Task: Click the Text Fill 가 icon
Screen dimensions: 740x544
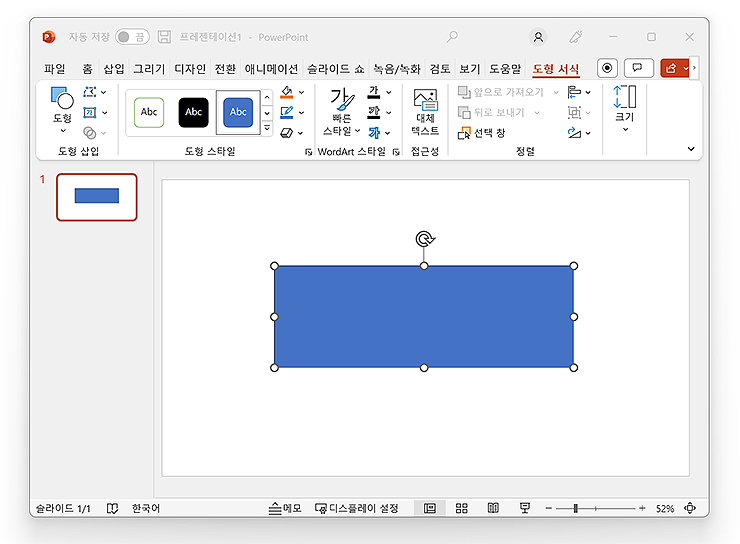Action: click(x=374, y=92)
